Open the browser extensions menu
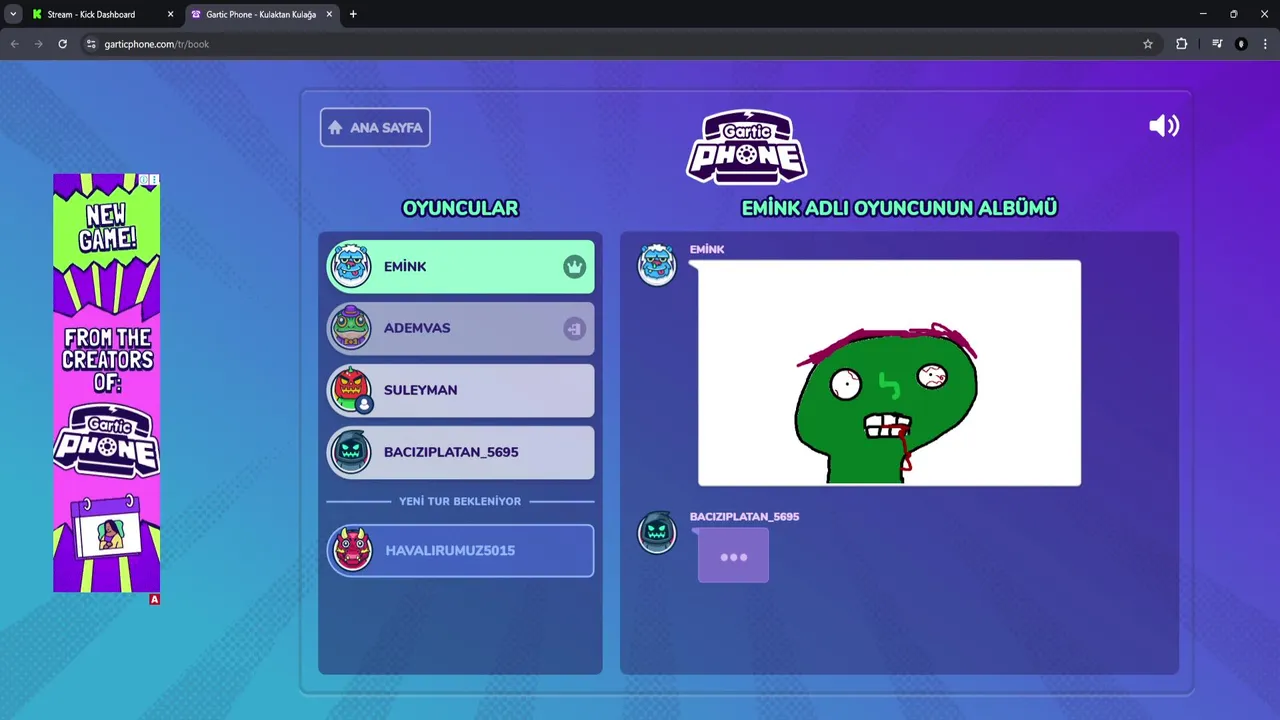The width and height of the screenshot is (1280, 720). (1181, 44)
